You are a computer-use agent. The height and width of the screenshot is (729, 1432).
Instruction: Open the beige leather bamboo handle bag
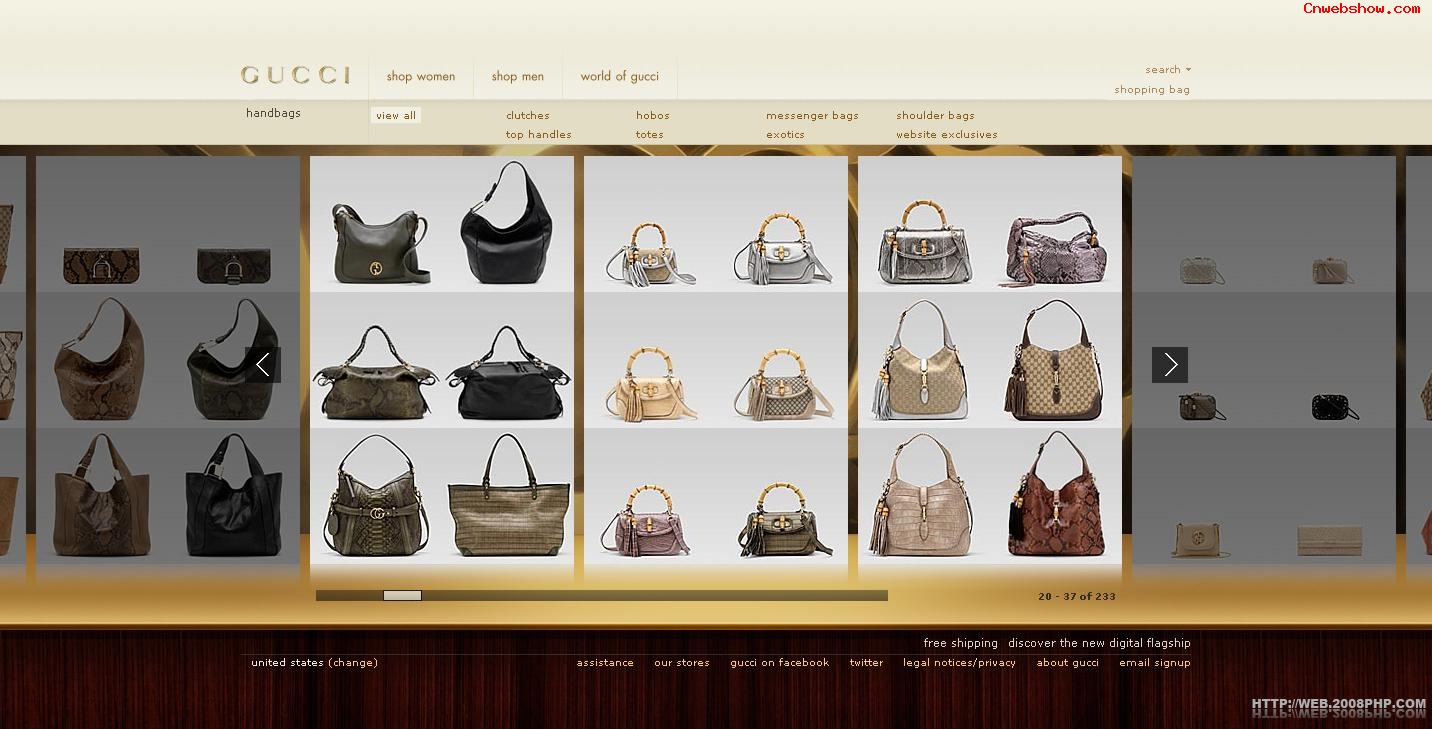[x=651, y=382]
